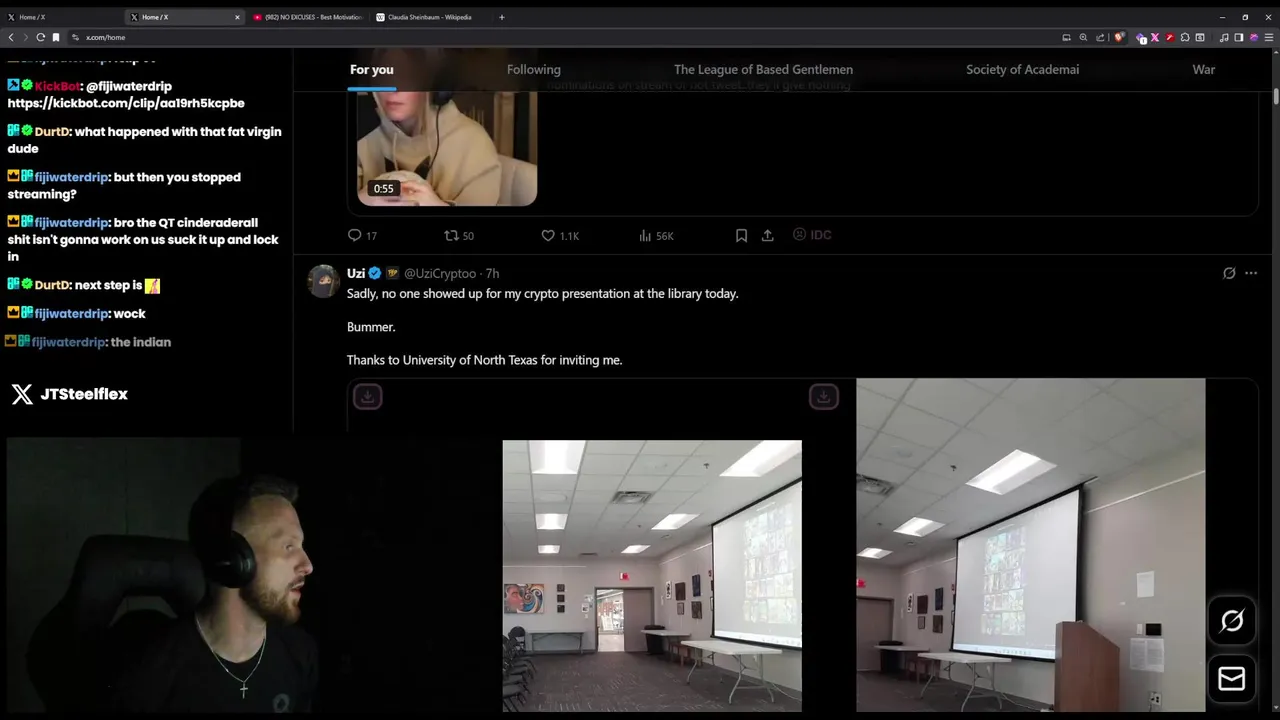Image resolution: width=1280 pixels, height=720 pixels.
Task: Open the Extensions puzzle-piece menu
Action: pos(1185,37)
